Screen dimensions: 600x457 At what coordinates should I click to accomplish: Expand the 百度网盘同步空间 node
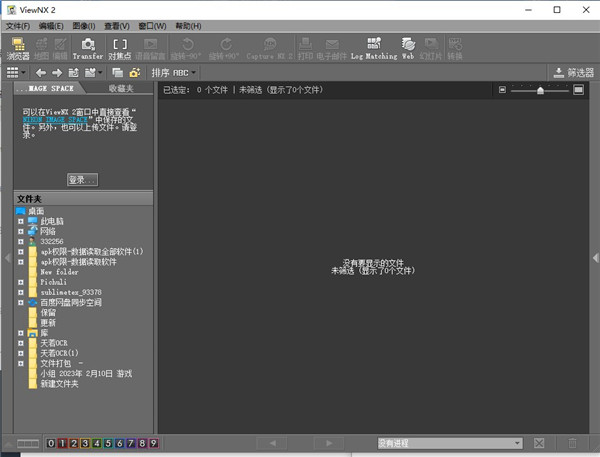21,302
